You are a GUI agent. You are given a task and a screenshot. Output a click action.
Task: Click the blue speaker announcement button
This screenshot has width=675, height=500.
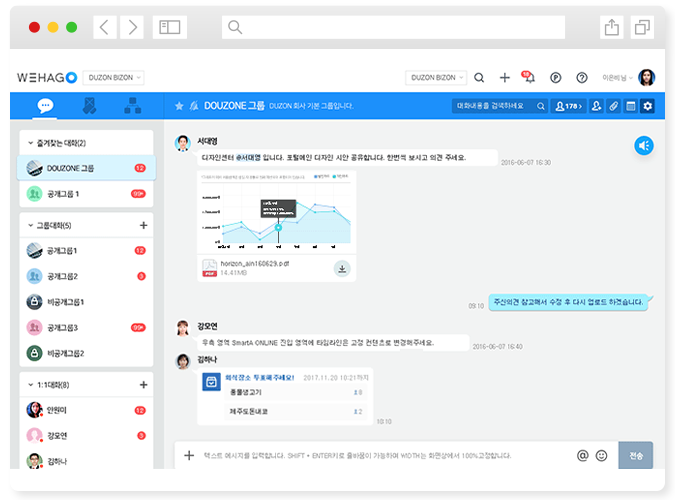[x=644, y=146]
